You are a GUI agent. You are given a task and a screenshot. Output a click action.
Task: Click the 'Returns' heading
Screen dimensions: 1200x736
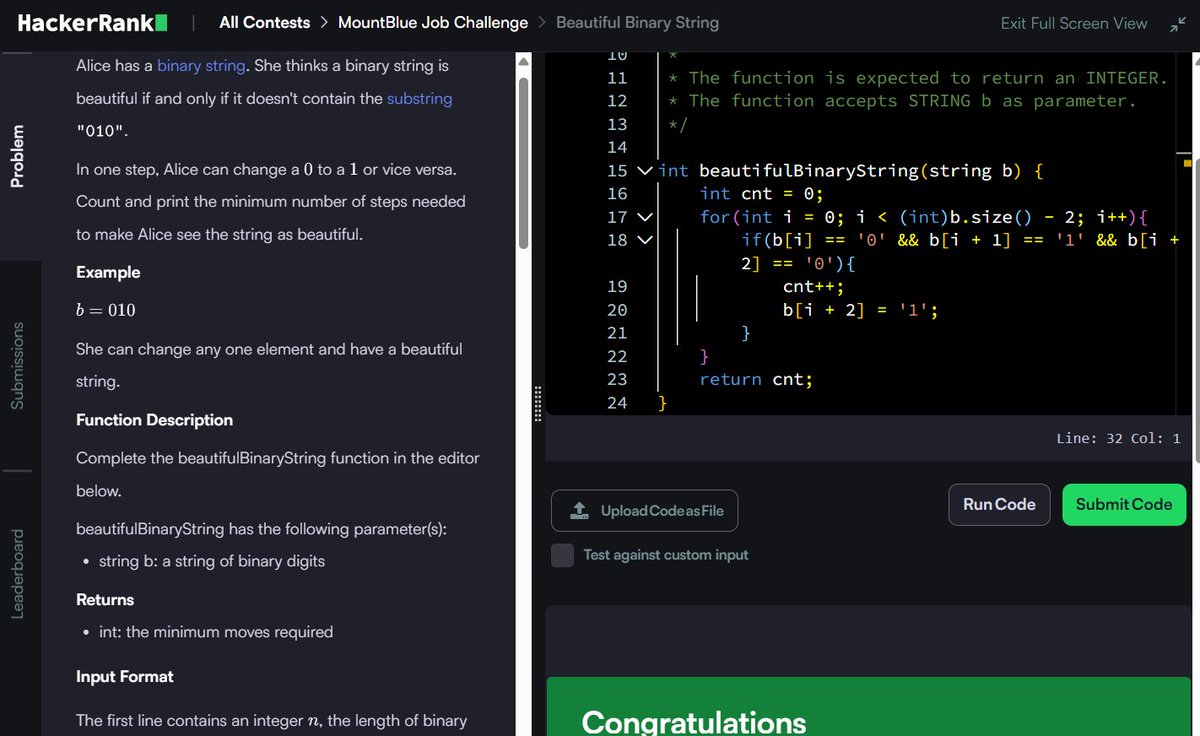pos(105,600)
